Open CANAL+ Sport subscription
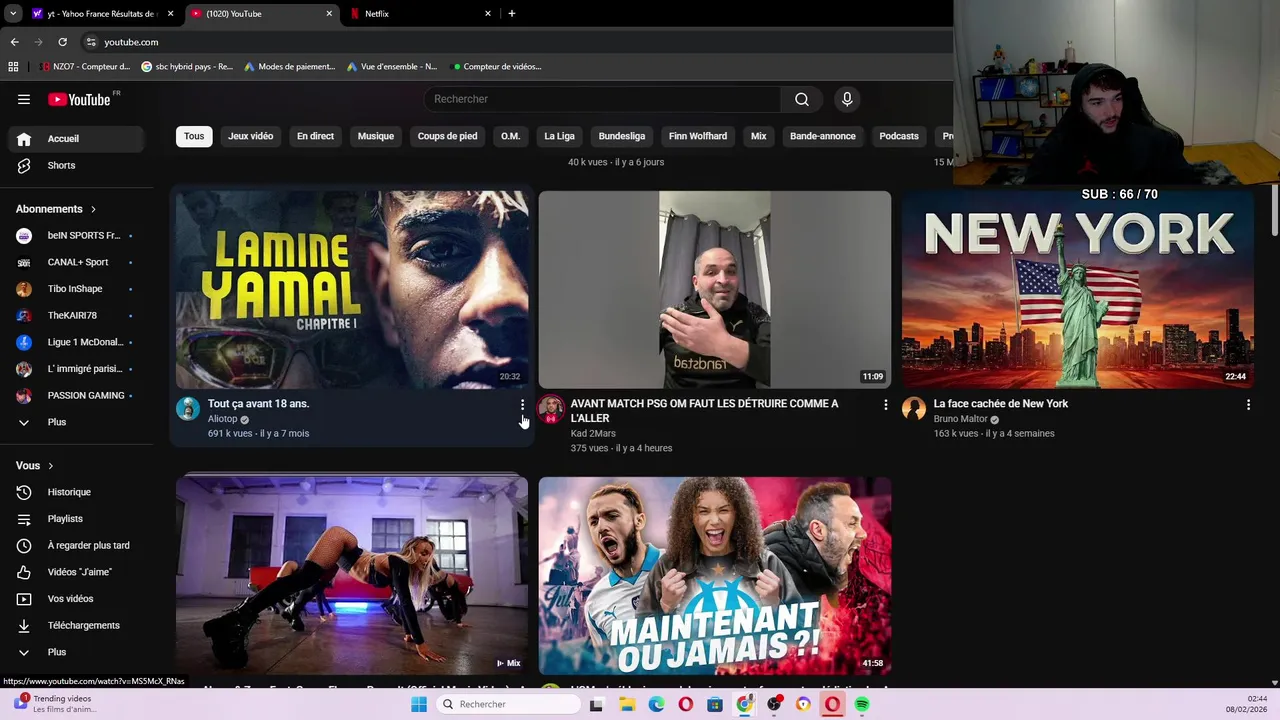The width and height of the screenshot is (1280, 720). pos(77,262)
